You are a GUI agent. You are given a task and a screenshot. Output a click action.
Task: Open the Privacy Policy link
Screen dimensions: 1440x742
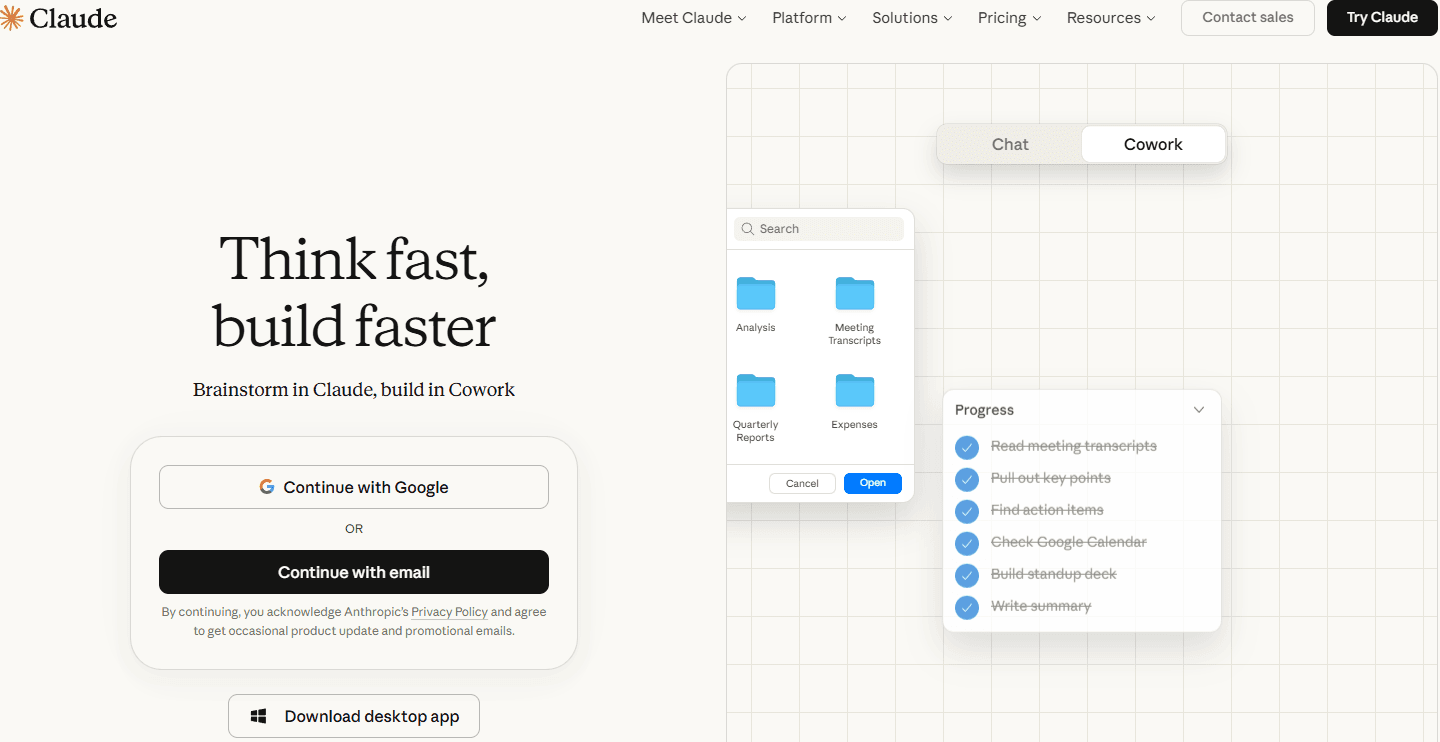pyautogui.click(x=449, y=612)
